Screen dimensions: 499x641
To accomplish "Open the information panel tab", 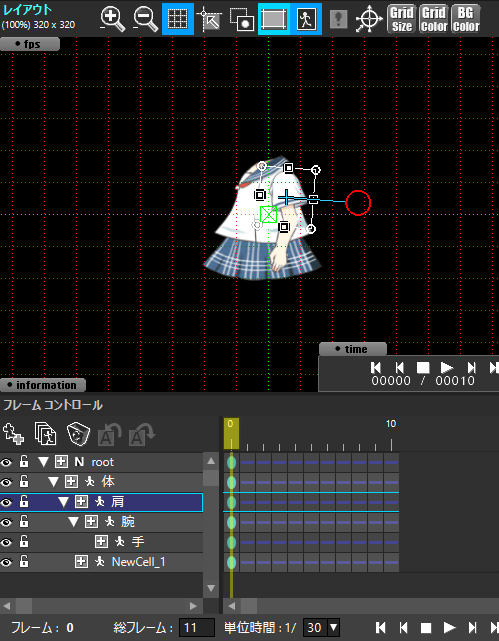I will pos(43,385).
